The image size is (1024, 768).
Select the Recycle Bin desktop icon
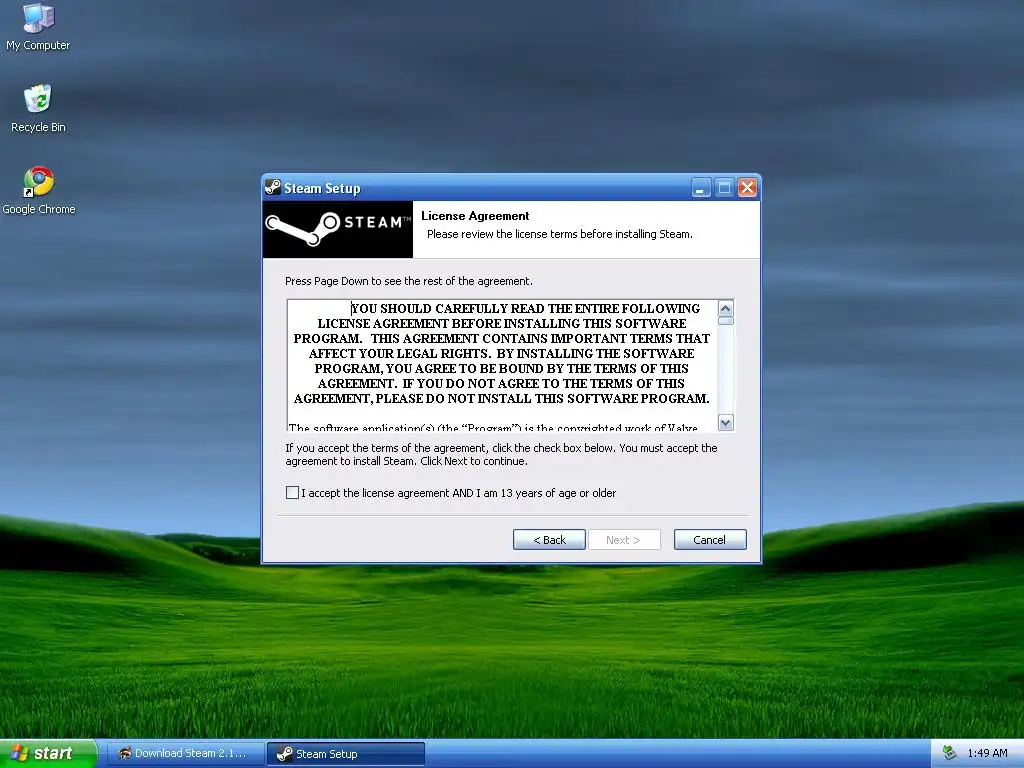(38, 108)
